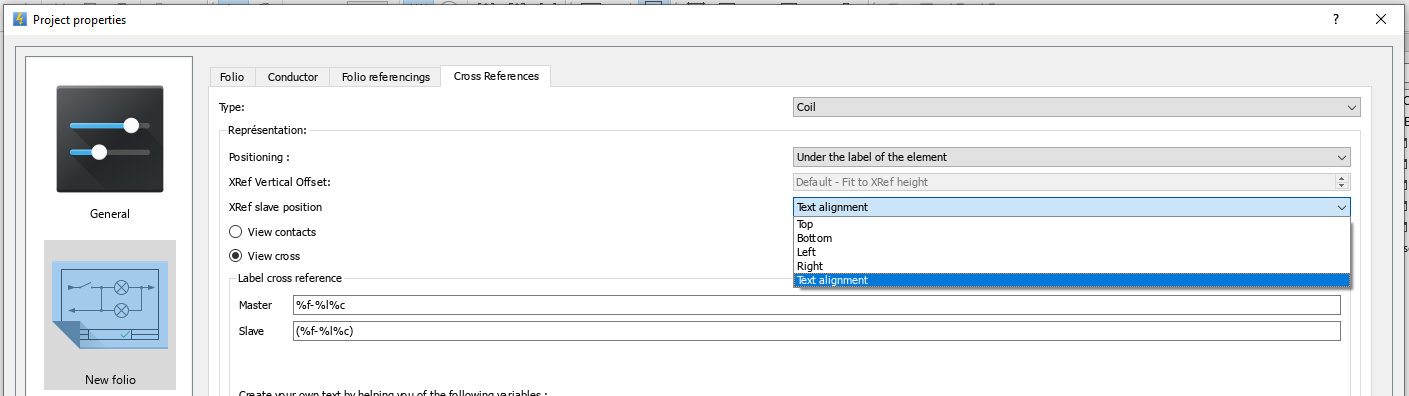This screenshot has height=396, width=1409.
Task: Choose Right from the dropdown list
Action: coord(1071,266)
